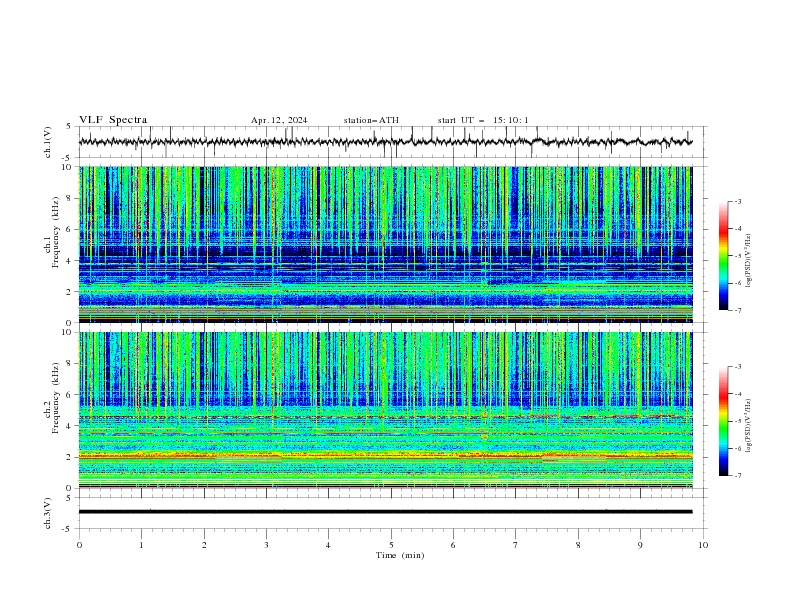The height and width of the screenshot is (612, 792).
Task: Click the 'VLF Spectra' title text
Action: [113, 120]
